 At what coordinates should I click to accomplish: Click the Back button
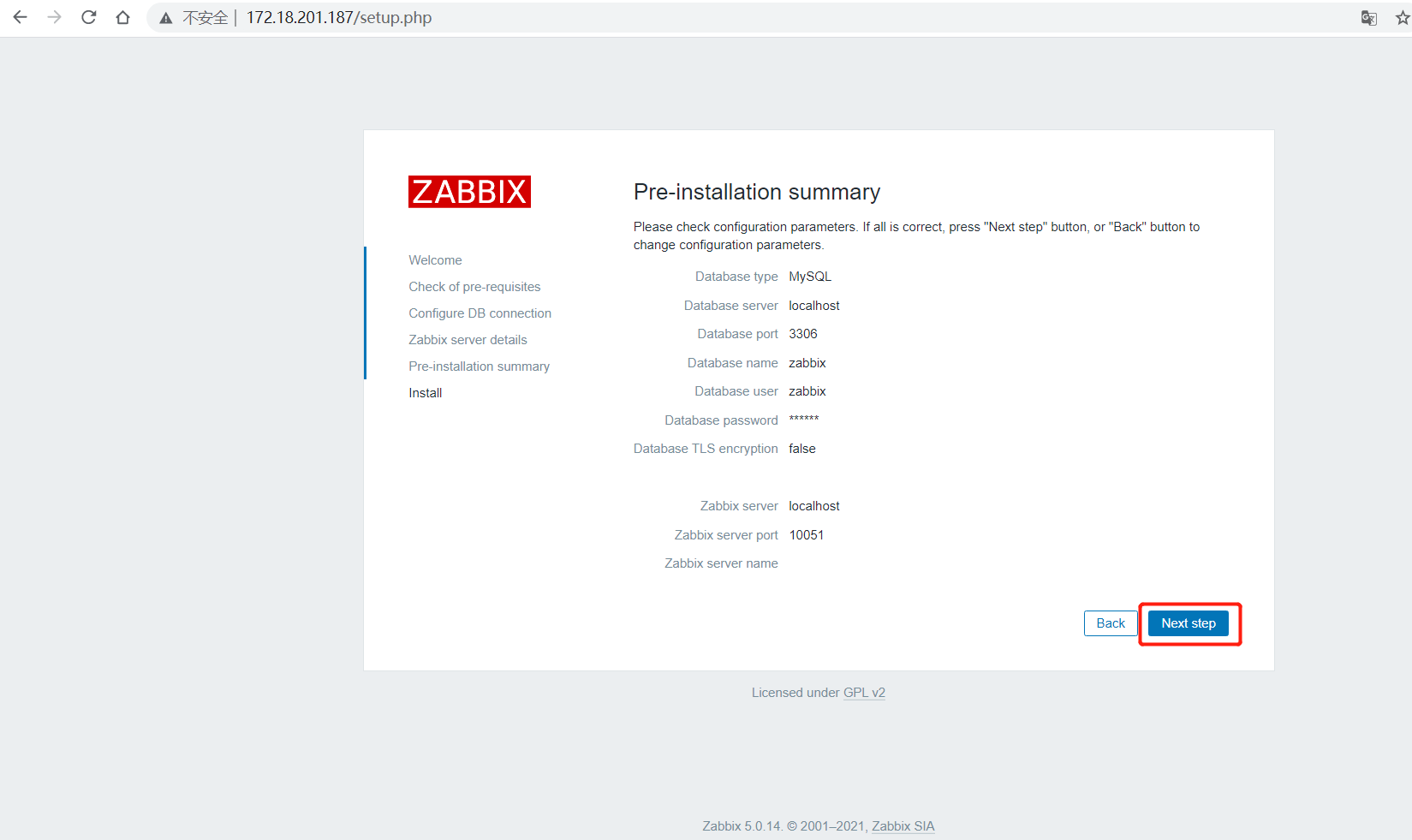[1111, 623]
